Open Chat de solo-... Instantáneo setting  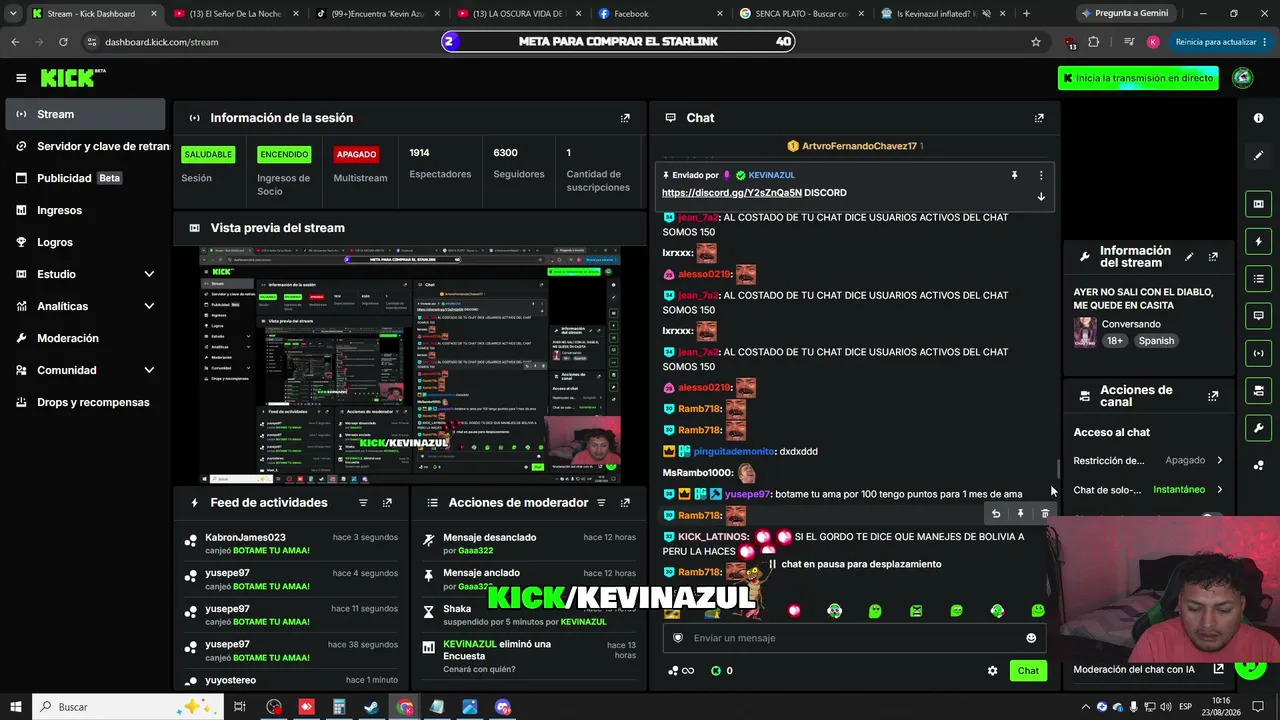coord(1148,490)
